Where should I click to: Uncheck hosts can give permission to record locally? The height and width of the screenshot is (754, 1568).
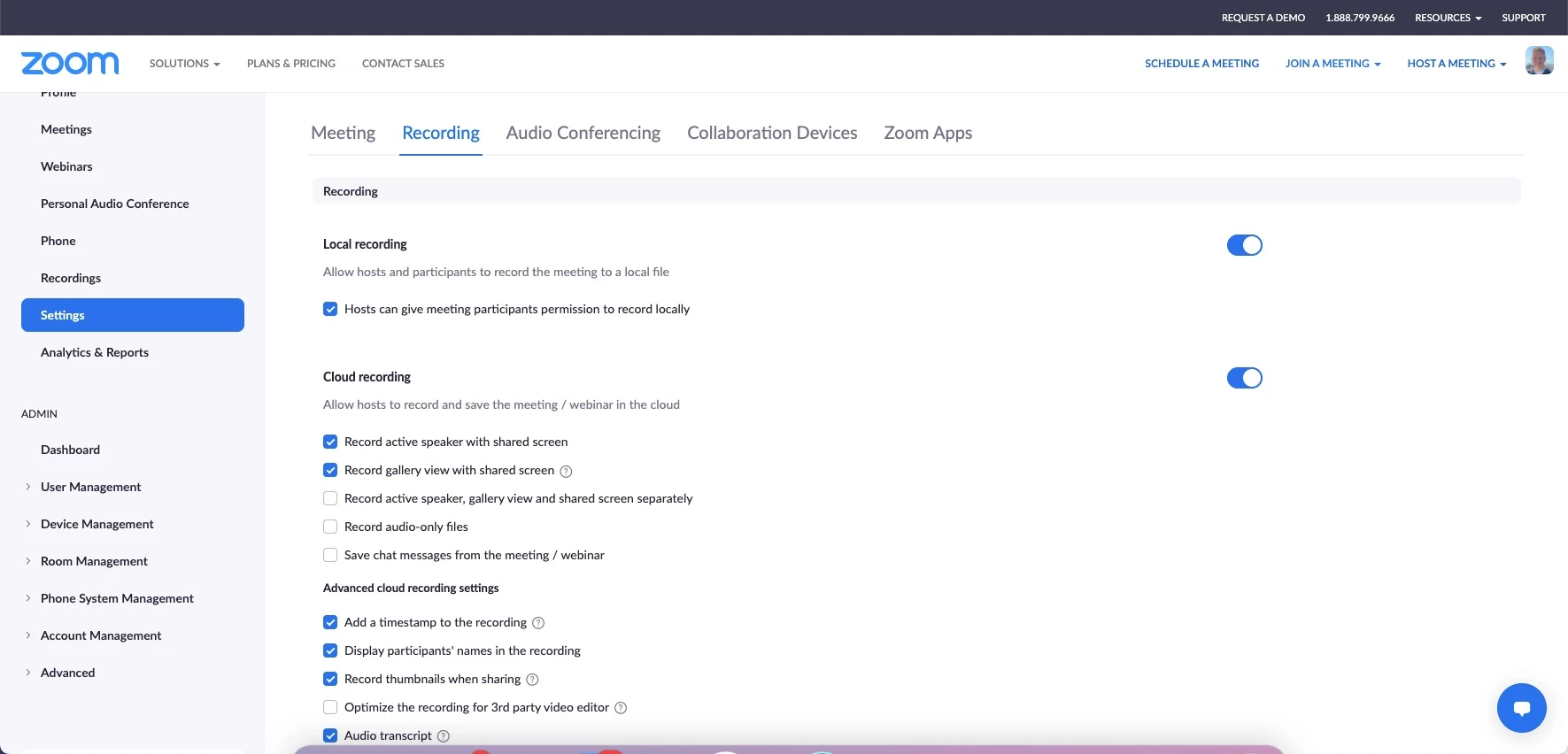(330, 309)
